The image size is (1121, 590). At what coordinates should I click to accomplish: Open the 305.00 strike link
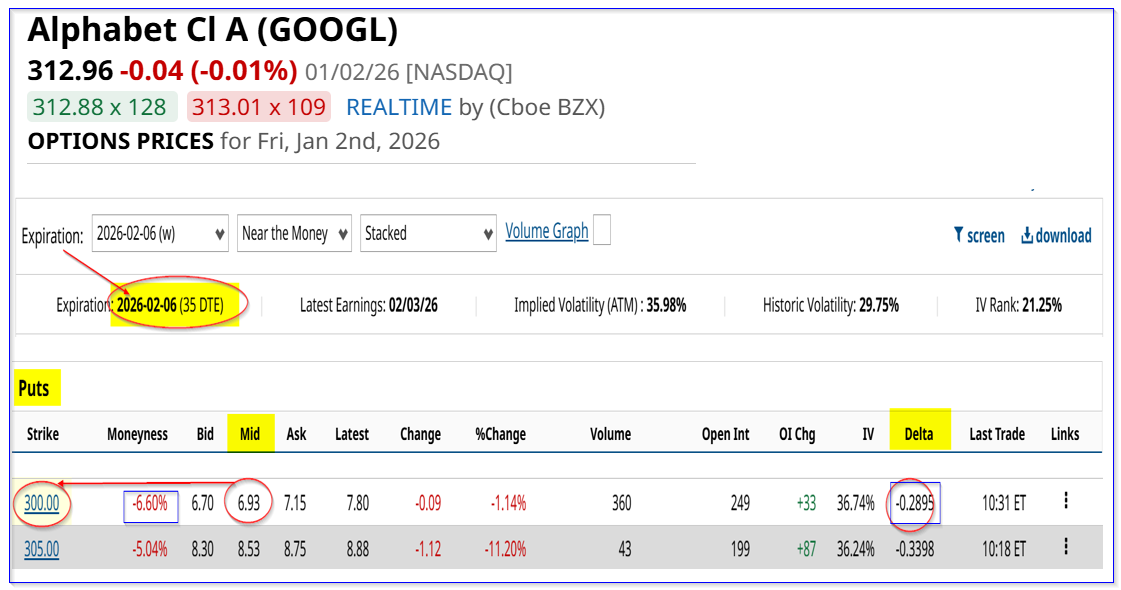(42, 549)
